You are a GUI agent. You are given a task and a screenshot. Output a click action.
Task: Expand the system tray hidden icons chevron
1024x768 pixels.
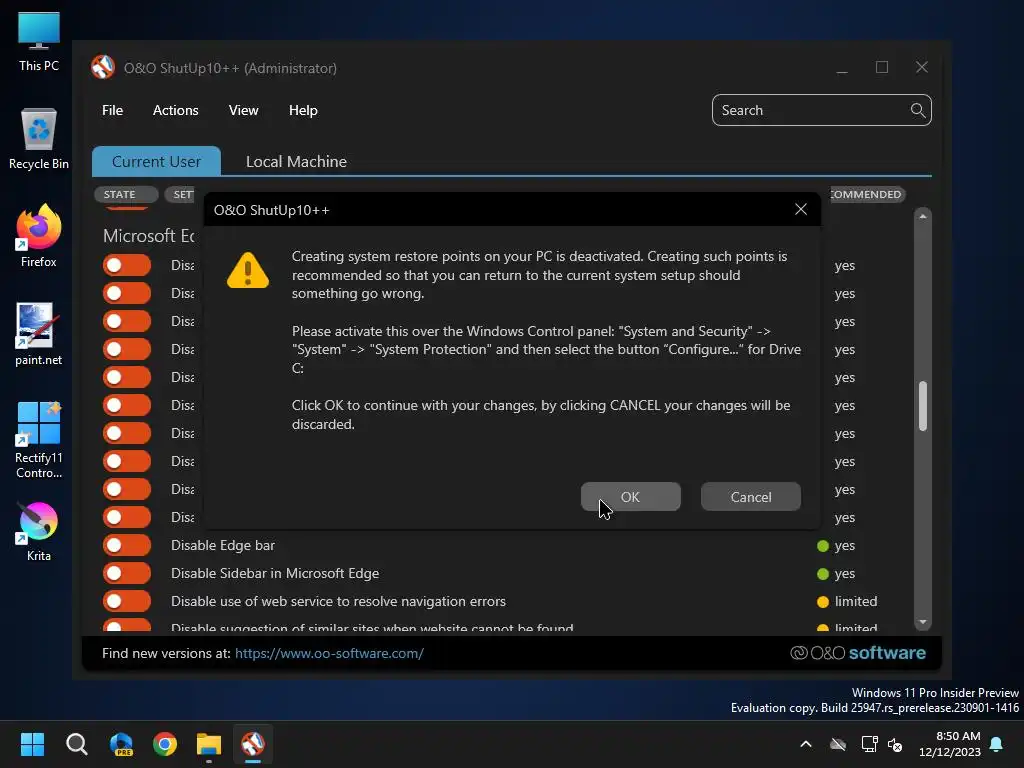coord(806,744)
